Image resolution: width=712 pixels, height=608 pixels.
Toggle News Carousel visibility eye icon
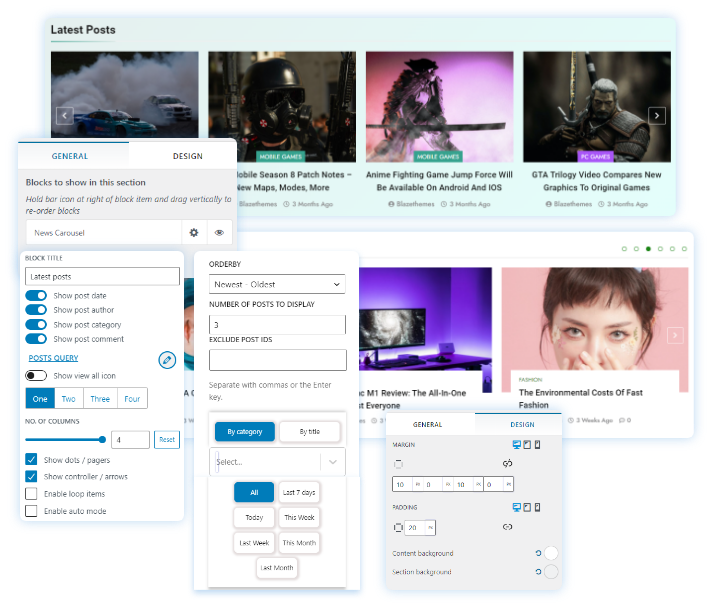(x=219, y=232)
